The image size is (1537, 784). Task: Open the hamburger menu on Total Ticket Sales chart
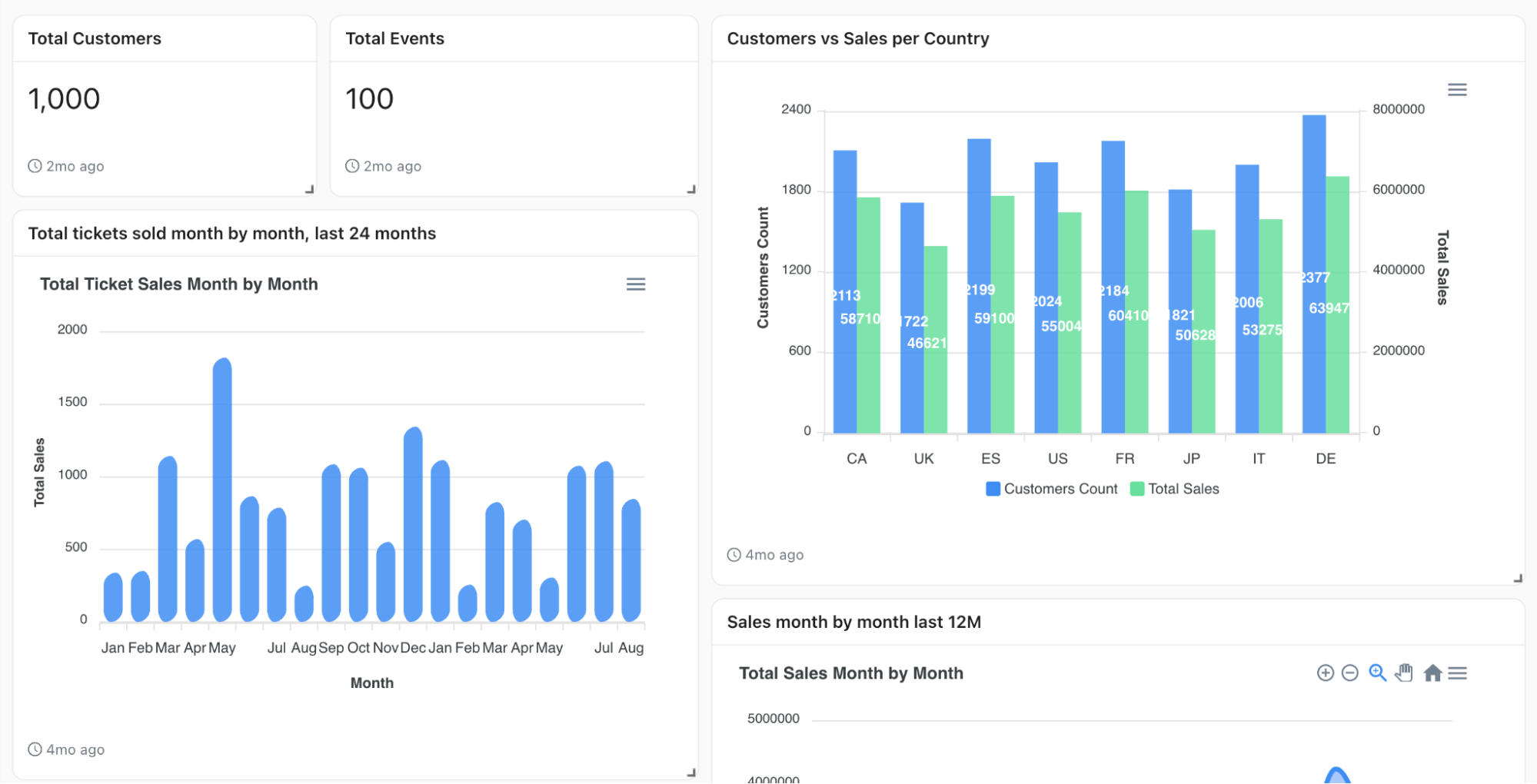coord(636,284)
